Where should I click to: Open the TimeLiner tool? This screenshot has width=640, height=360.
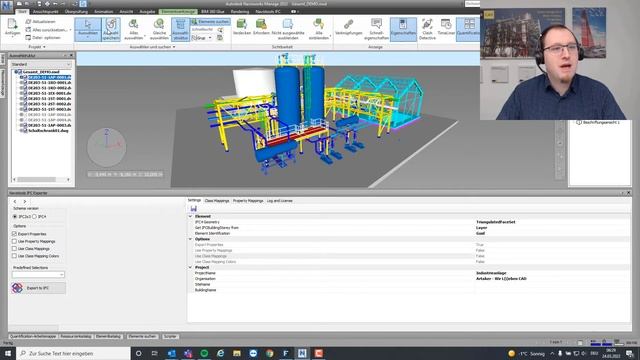(446, 27)
